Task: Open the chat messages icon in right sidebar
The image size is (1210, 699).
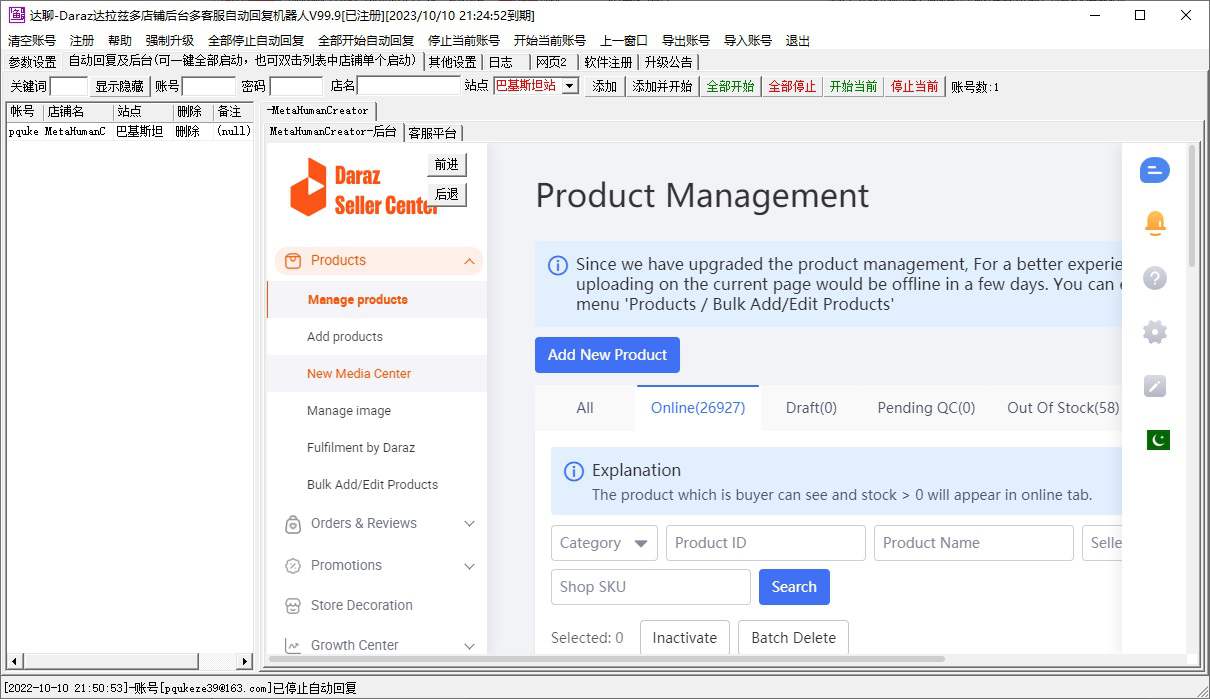Action: click(1154, 170)
